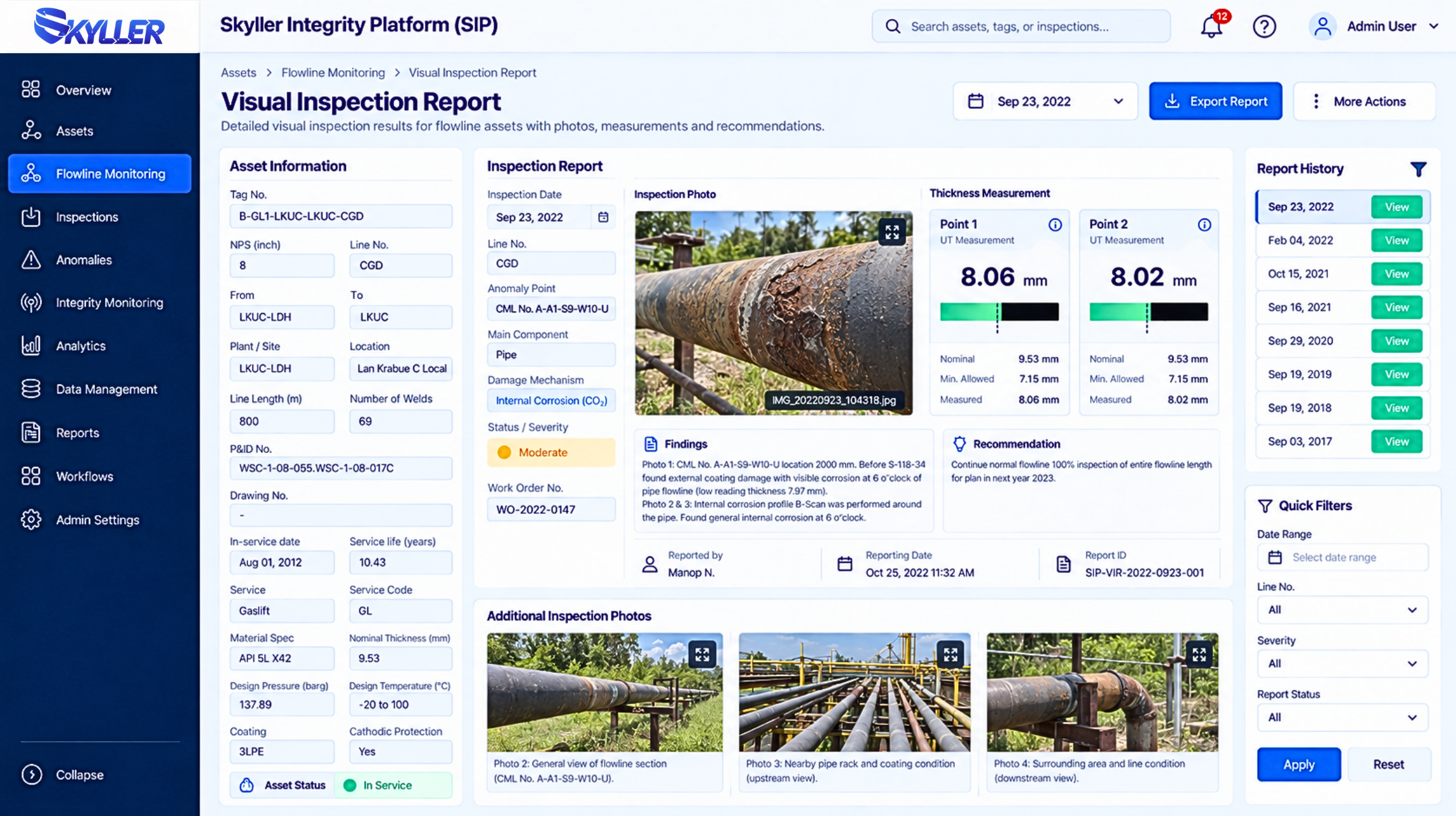Open the Admin User account menu chevron
Viewport: 1456px width, 816px height.
(x=1434, y=27)
